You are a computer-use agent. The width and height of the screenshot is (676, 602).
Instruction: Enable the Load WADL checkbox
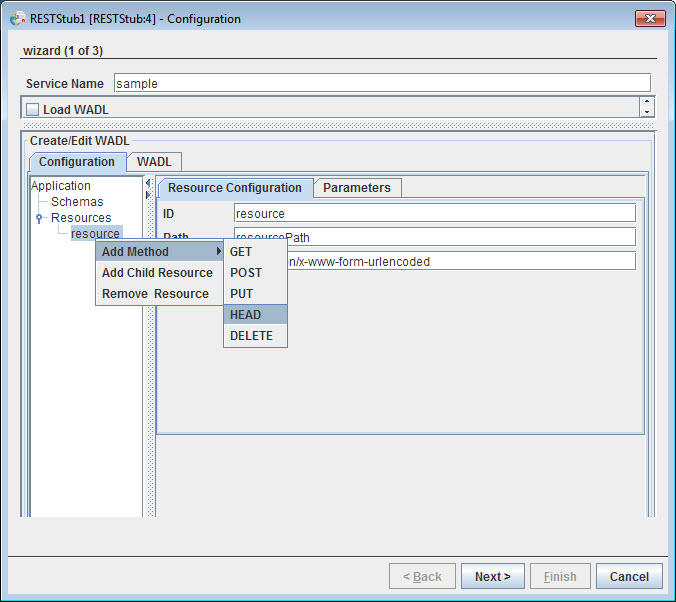[x=32, y=110]
